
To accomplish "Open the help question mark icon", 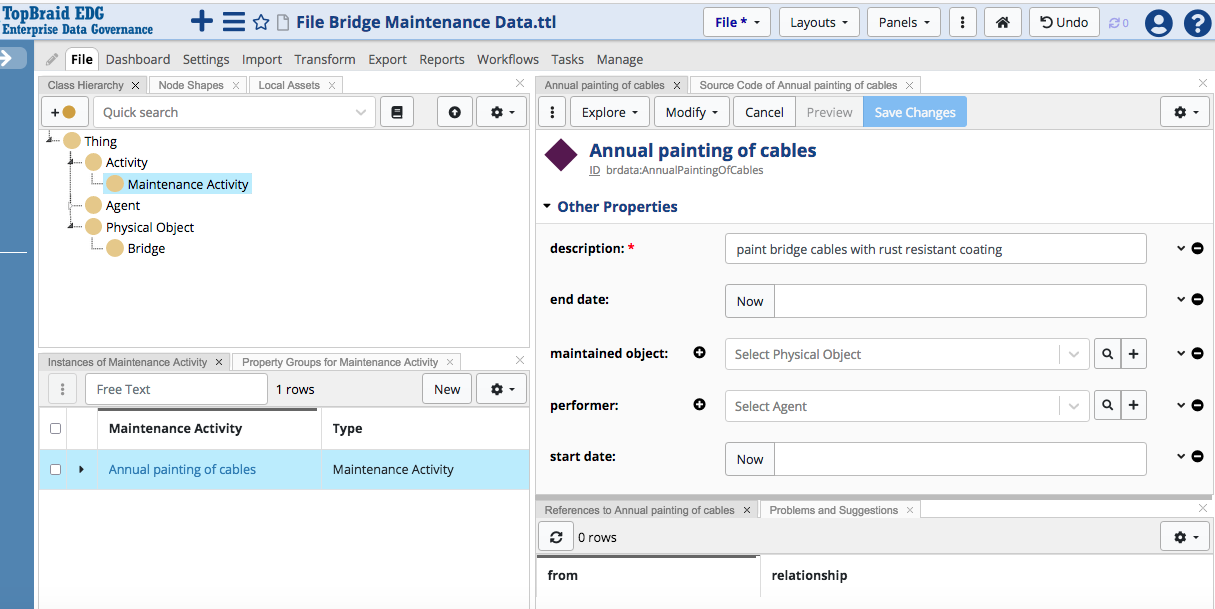I will [1197, 23].
